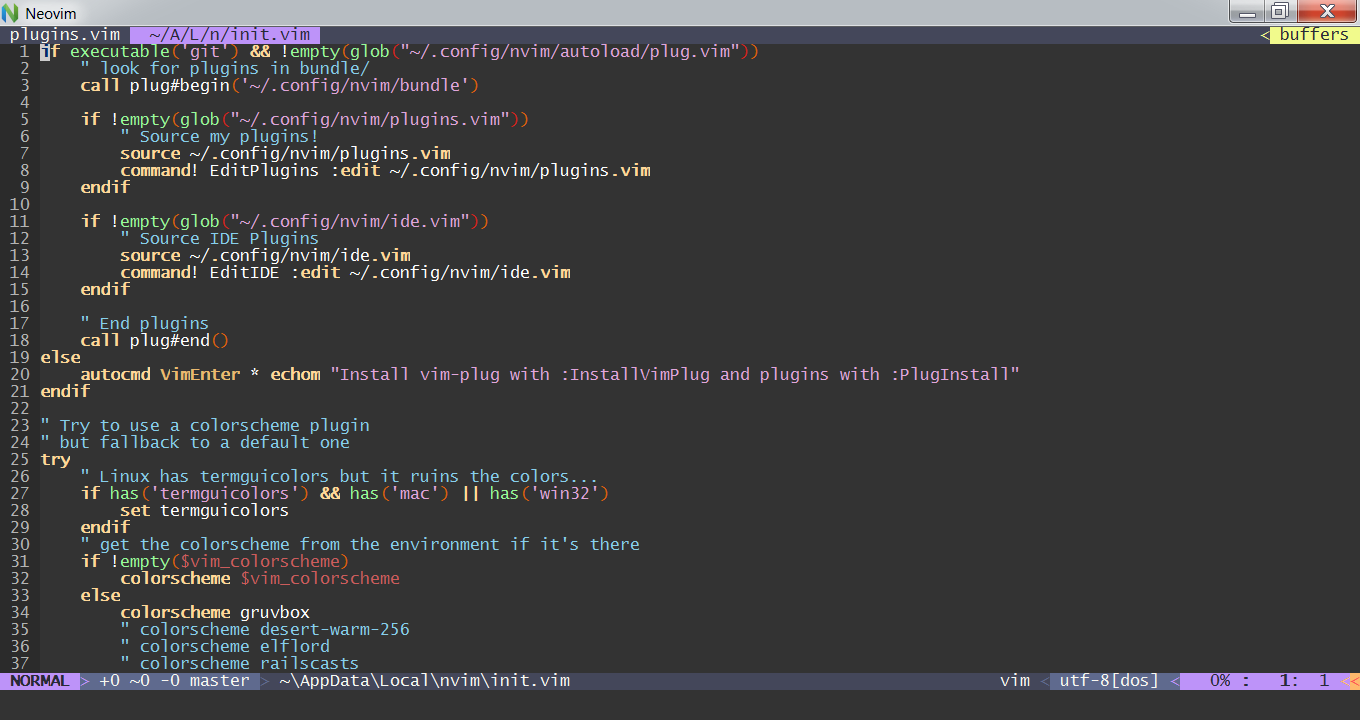Select the ~/A/L/n/init.vim buffer tab
The width and height of the screenshot is (1360, 720).
[x=225, y=34]
